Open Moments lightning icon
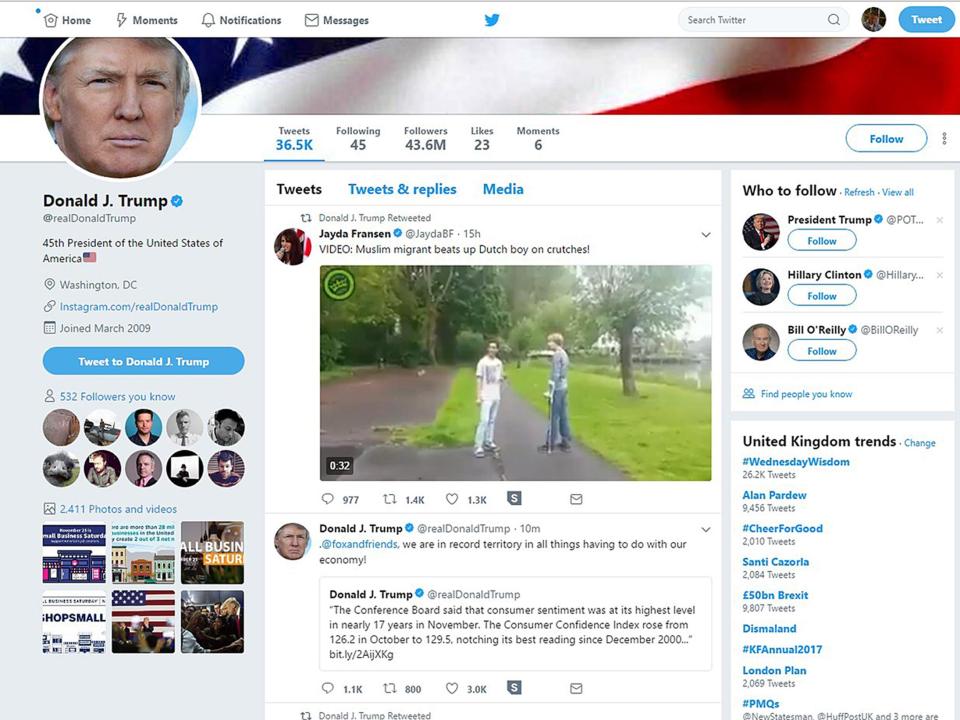 121,20
